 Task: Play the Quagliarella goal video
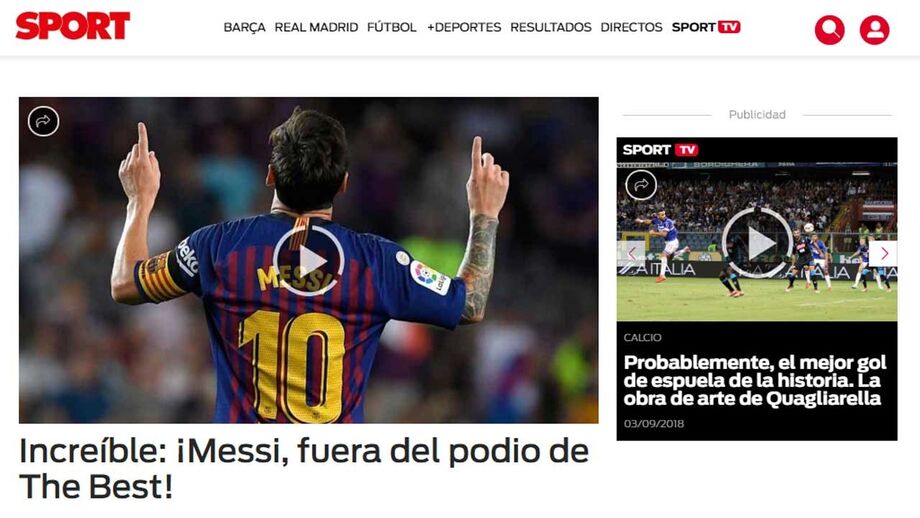(757, 242)
